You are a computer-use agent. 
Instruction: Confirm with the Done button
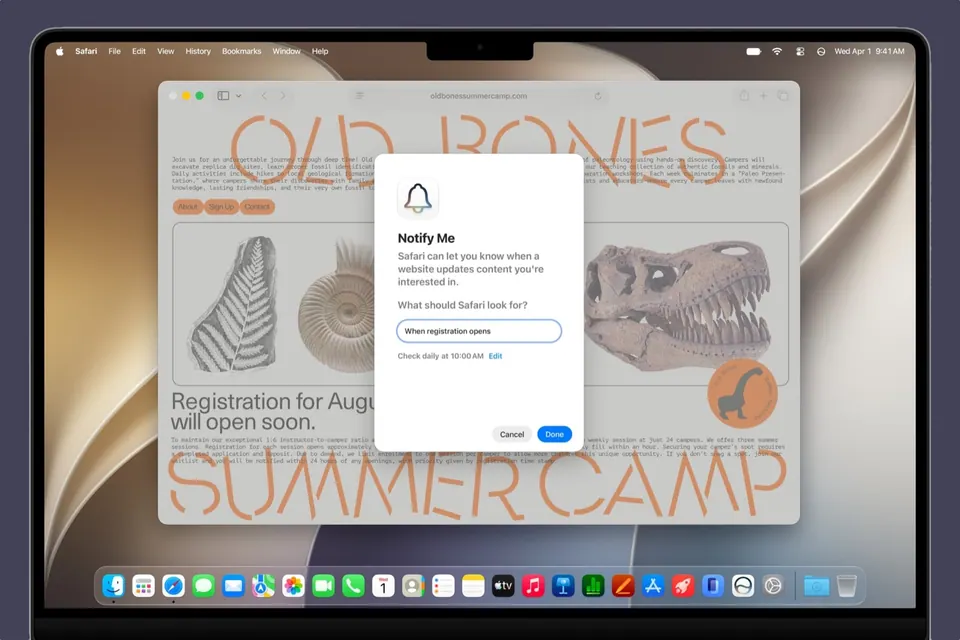point(555,434)
